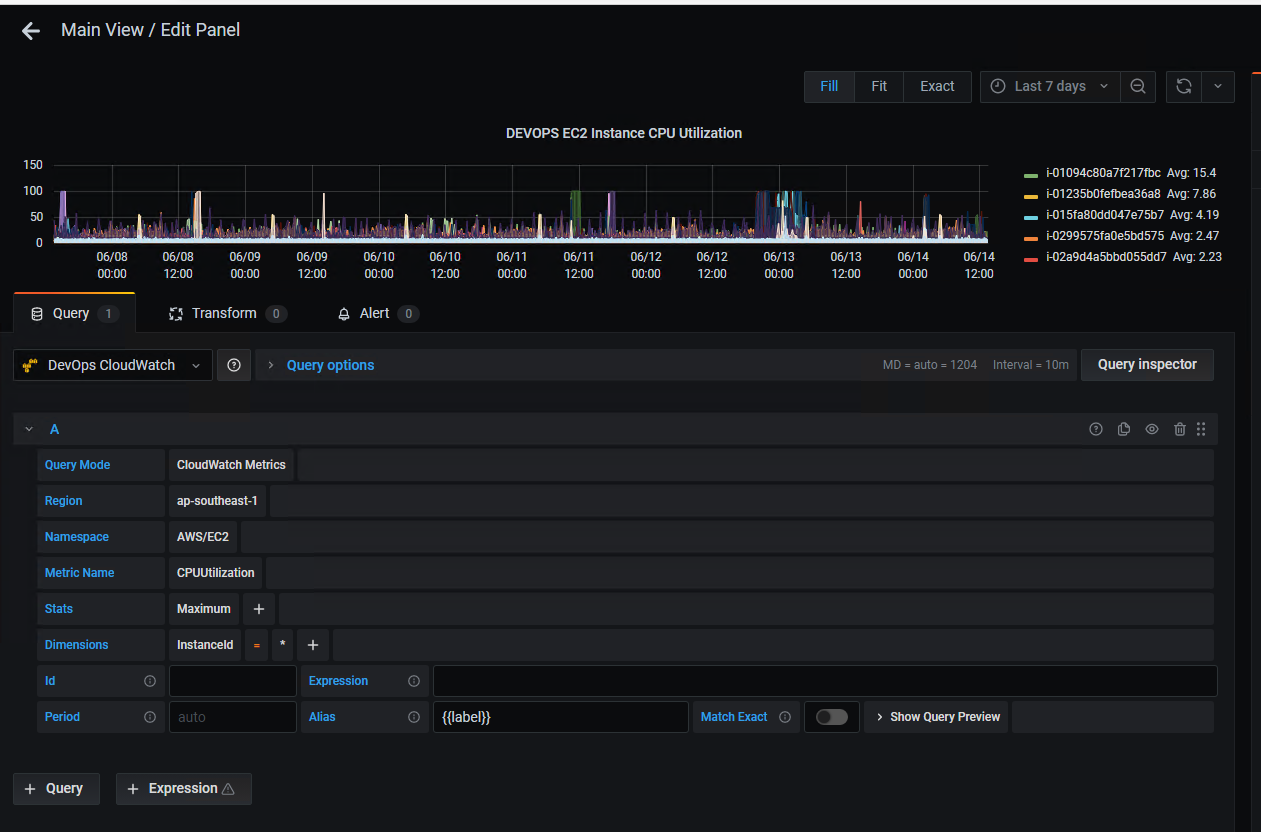This screenshot has width=1261, height=832.
Task: Click the zoom out time range icon
Action: pos(1138,87)
